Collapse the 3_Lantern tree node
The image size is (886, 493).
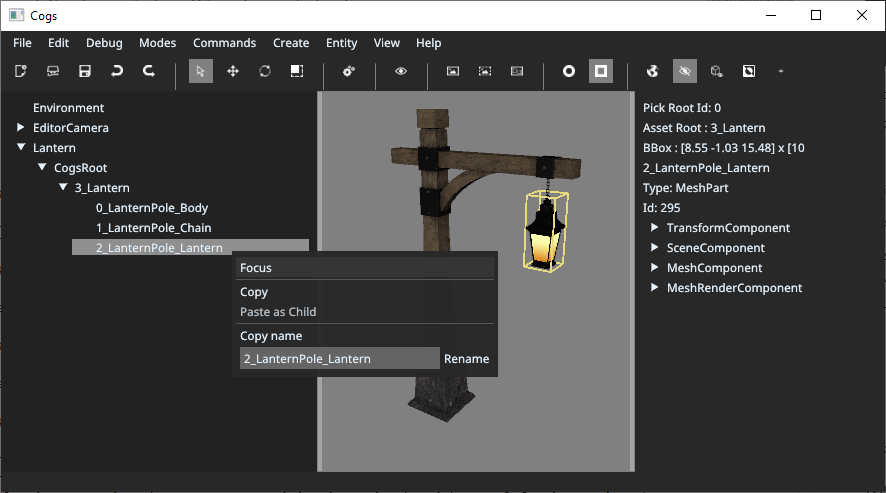(63, 187)
